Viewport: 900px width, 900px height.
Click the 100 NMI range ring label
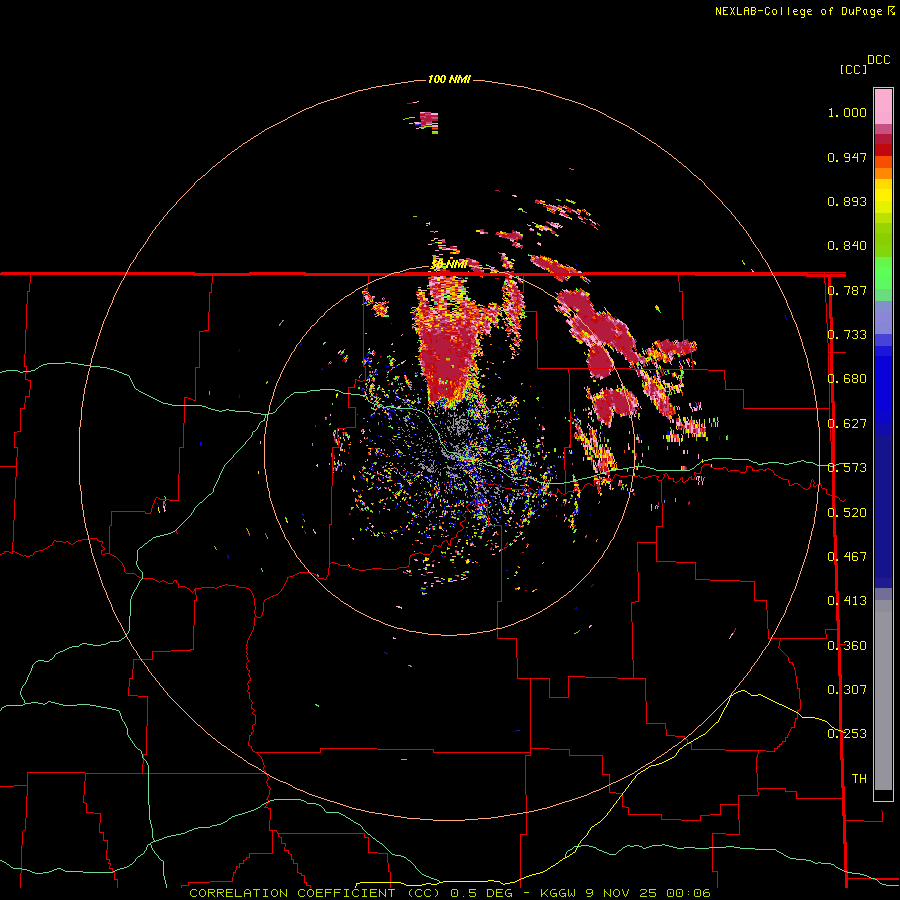[x=449, y=79]
